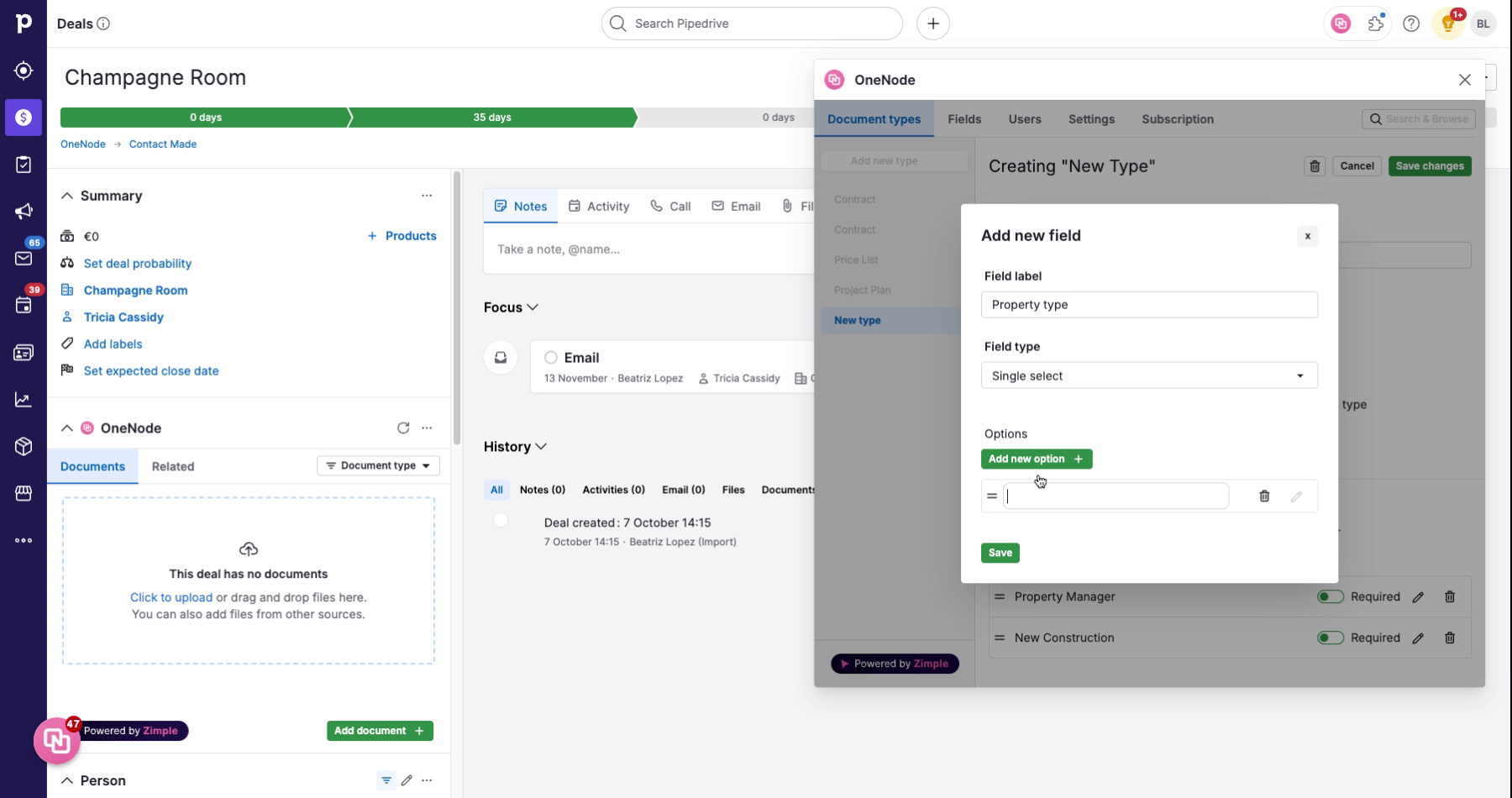The height and width of the screenshot is (798, 1512).
Task: Click Cancel next to Save changes
Action: [1357, 166]
